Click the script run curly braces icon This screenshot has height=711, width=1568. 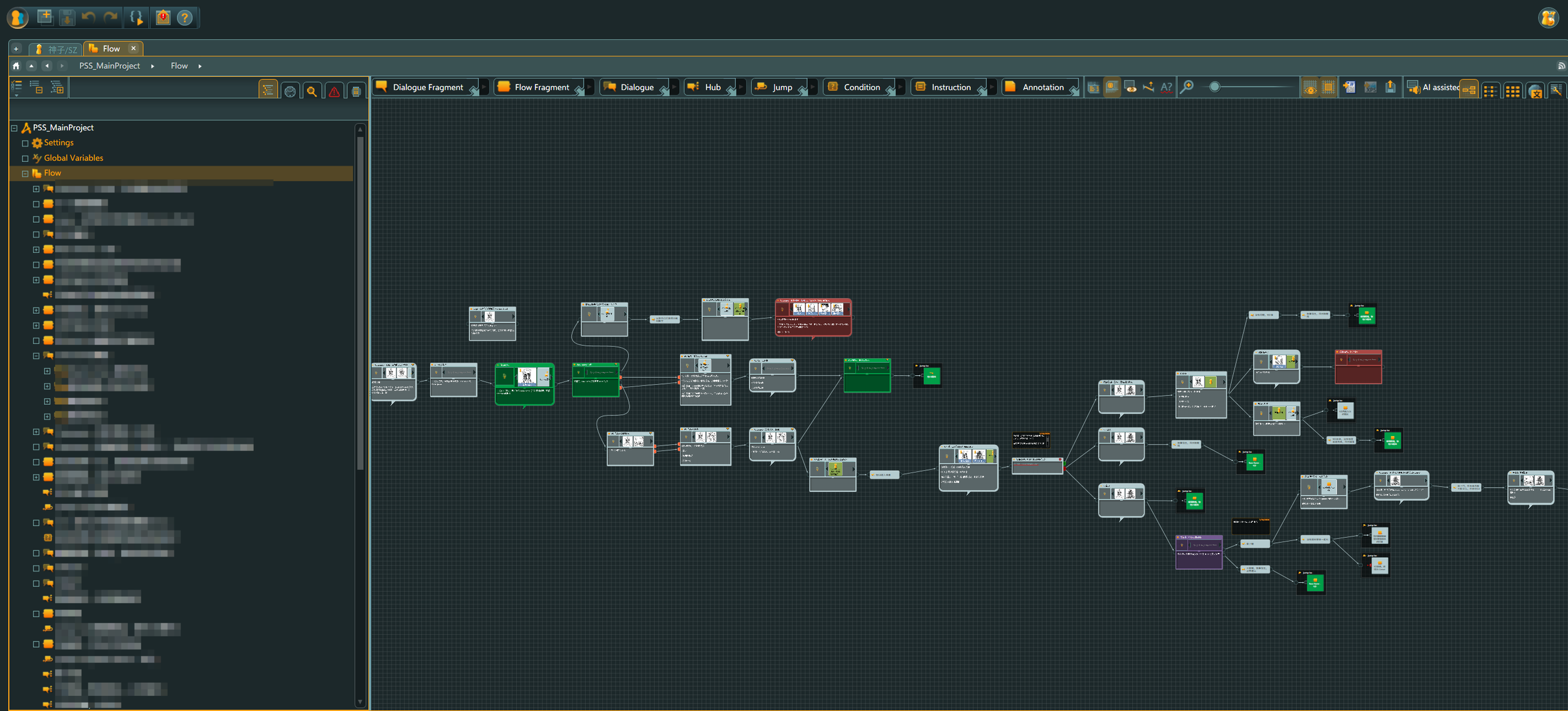coord(136,18)
